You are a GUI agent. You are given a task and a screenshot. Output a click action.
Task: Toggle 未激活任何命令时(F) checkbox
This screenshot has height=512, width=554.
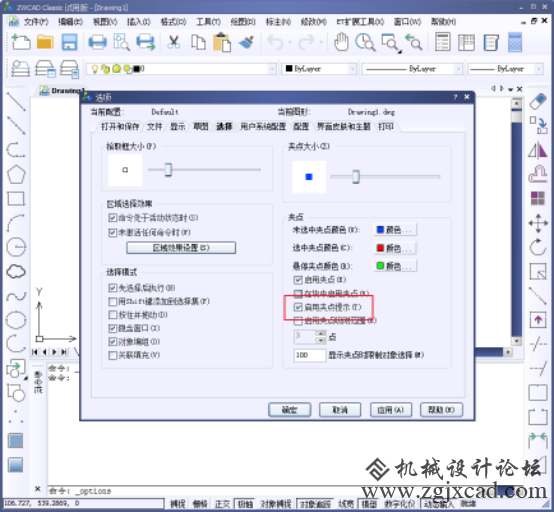point(112,233)
